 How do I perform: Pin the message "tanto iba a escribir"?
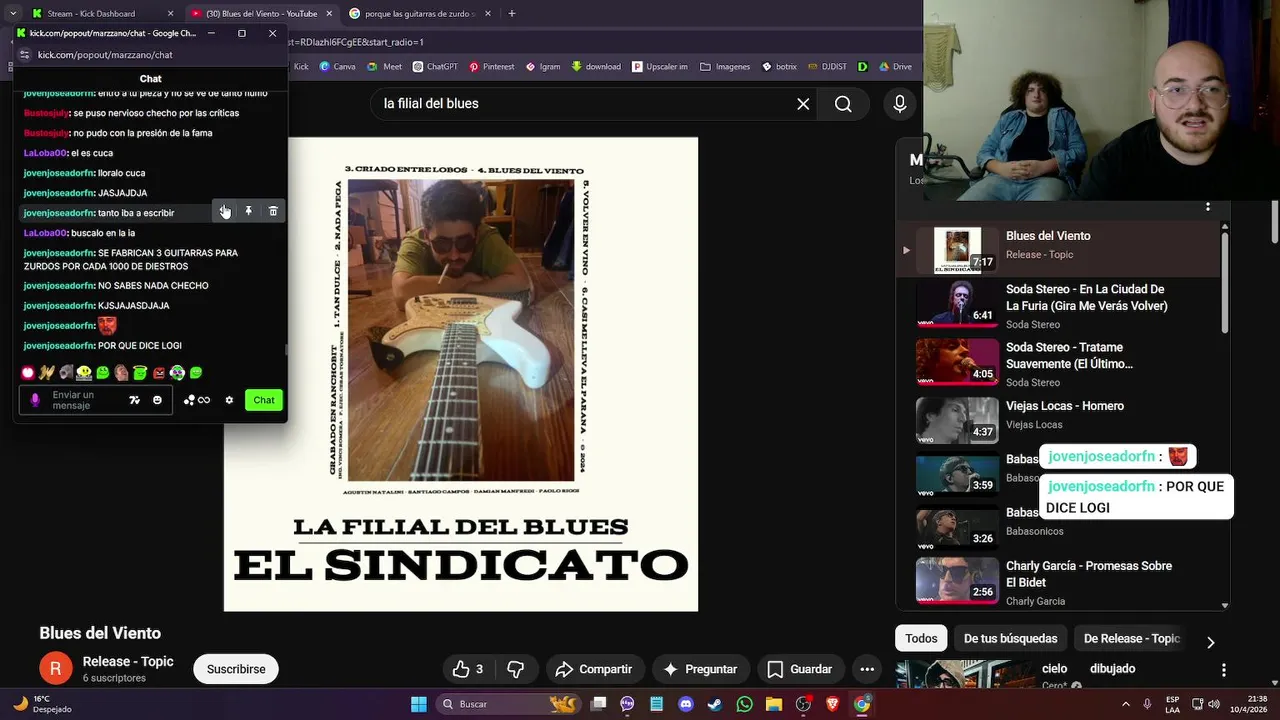click(x=249, y=211)
